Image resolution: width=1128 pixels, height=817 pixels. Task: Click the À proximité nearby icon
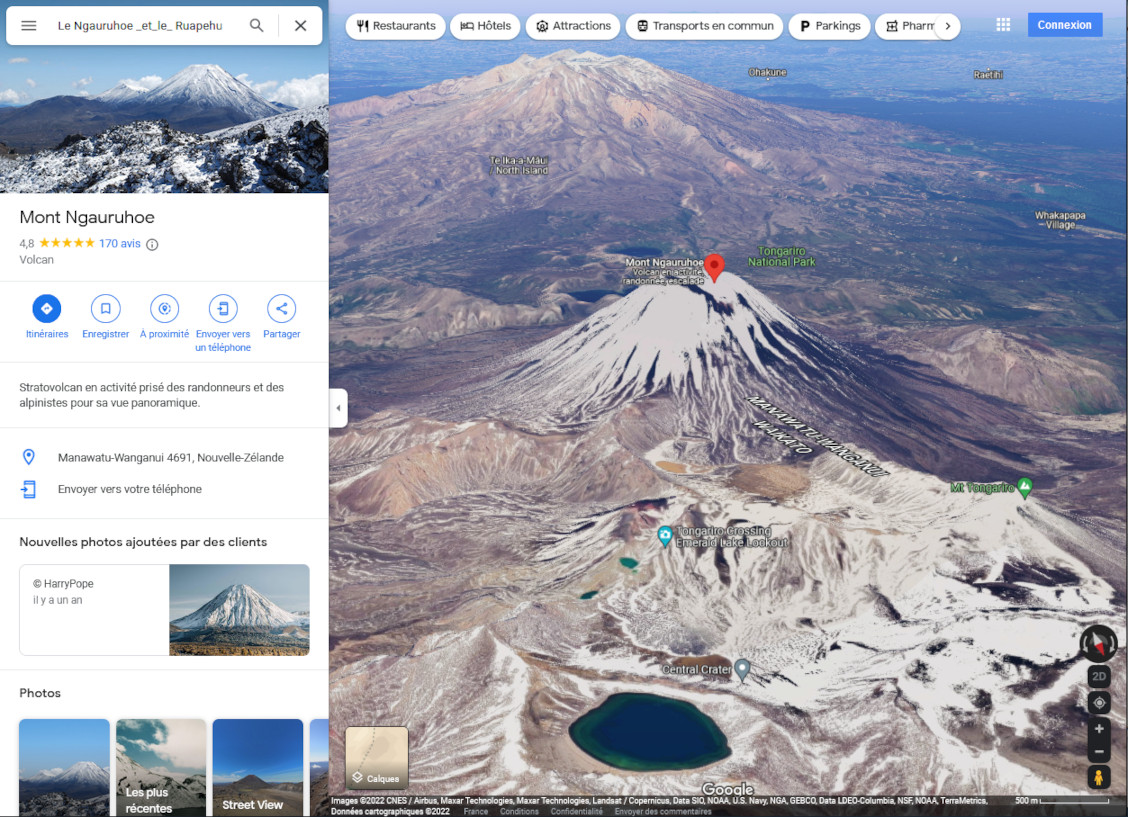164,309
